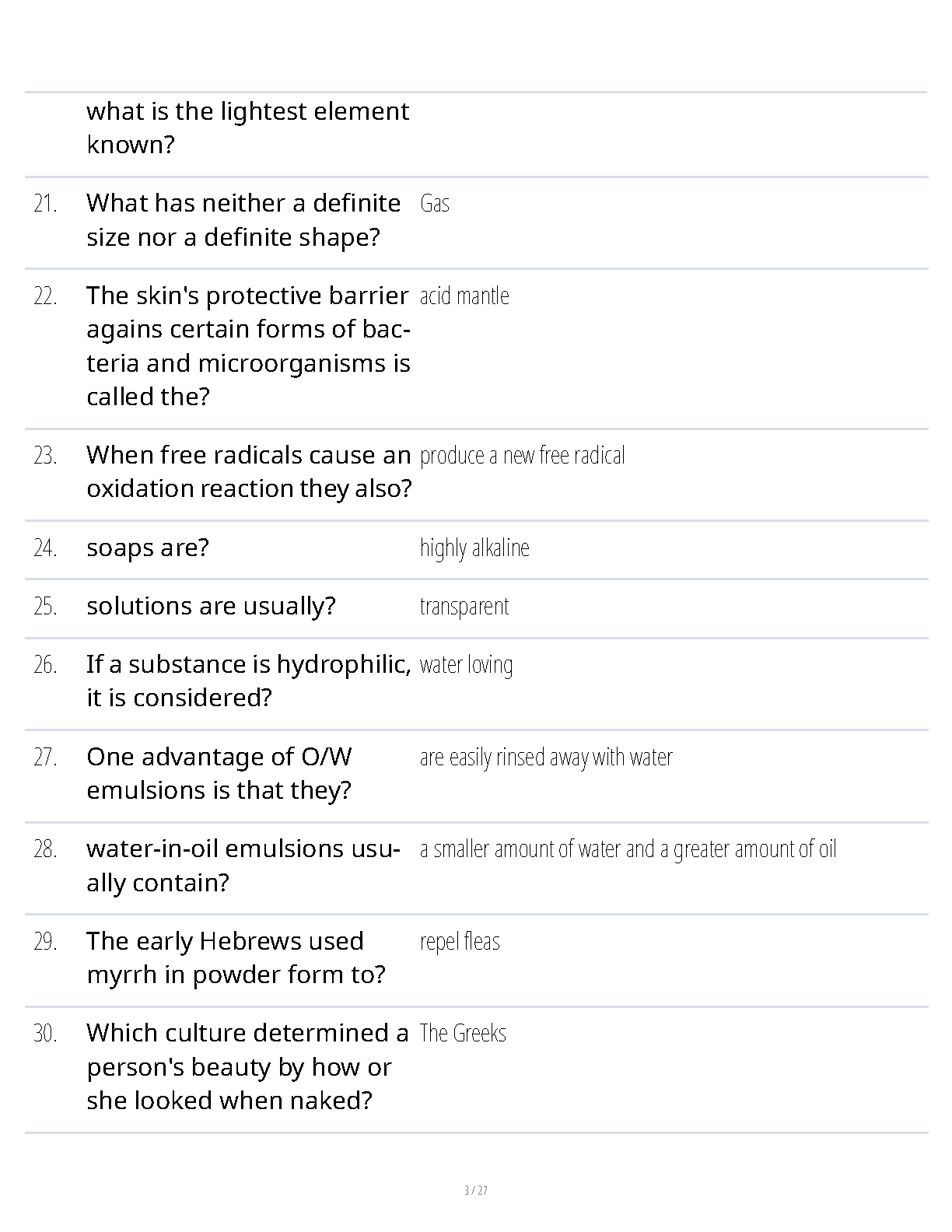Image resolution: width=952 pixels, height=1232 pixels.
Task: Select the answer "Gas"
Action: tap(435, 204)
